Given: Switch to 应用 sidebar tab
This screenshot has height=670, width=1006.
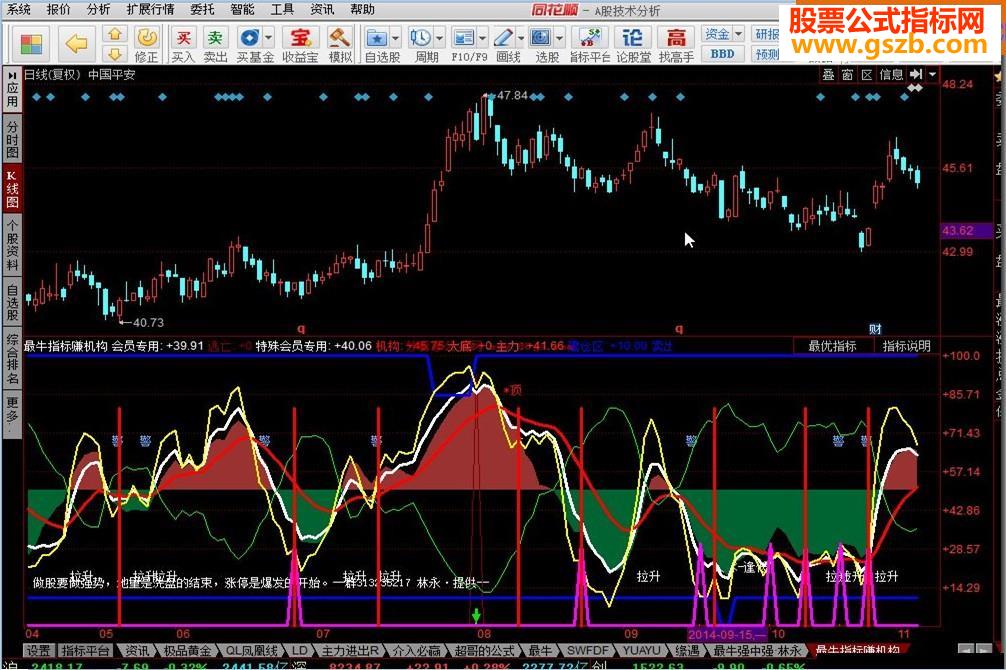Looking at the screenshot, I should tap(12, 90).
